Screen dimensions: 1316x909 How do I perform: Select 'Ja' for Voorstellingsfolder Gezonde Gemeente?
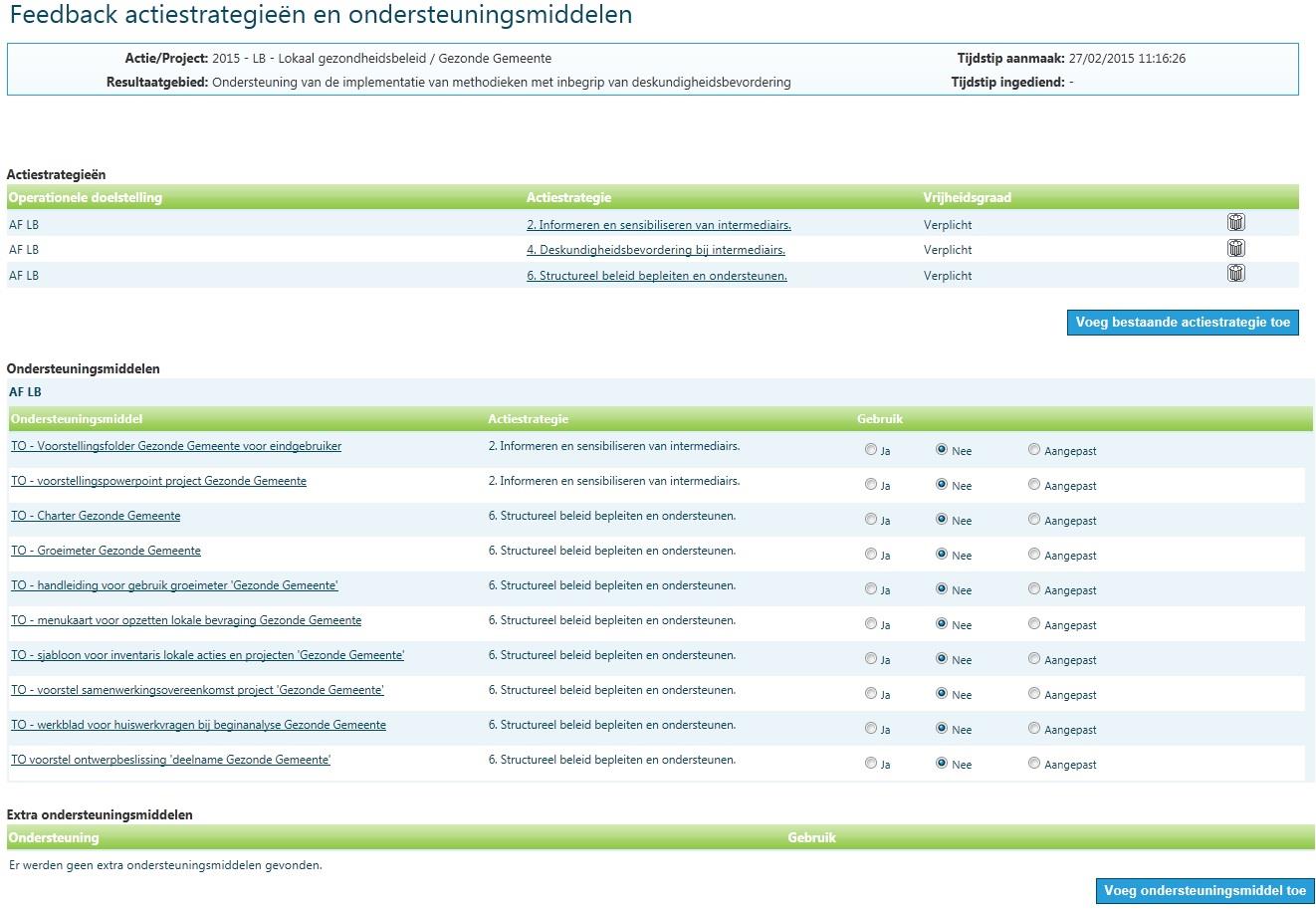point(871,450)
